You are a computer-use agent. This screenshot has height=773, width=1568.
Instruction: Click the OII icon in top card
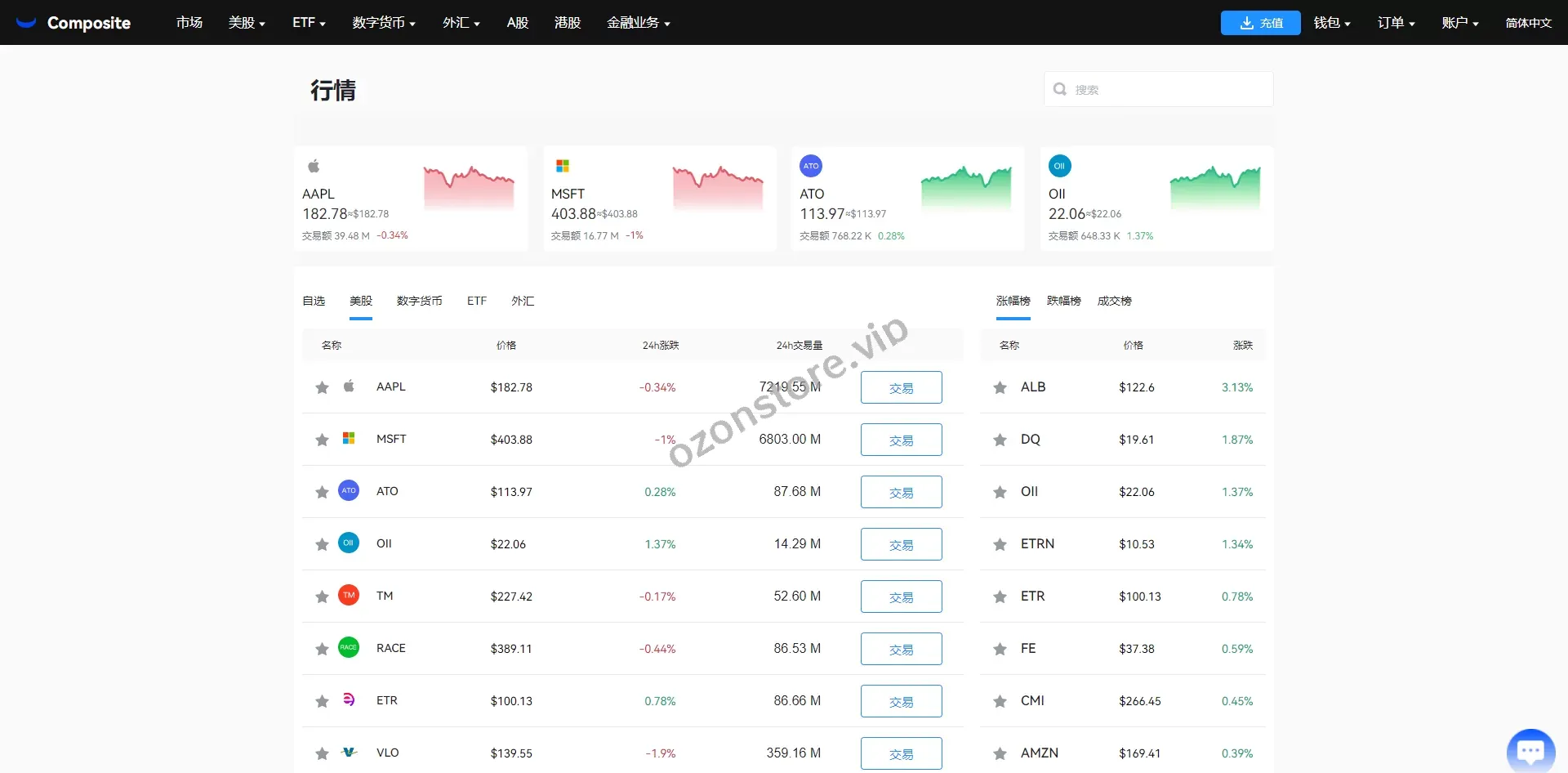point(1059,166)
